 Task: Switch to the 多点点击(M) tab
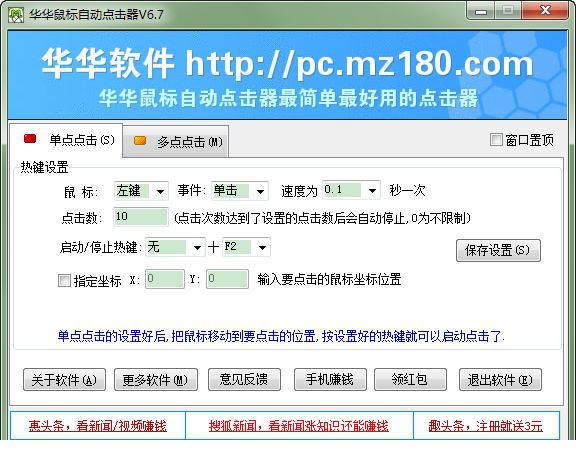pos(176,141)
